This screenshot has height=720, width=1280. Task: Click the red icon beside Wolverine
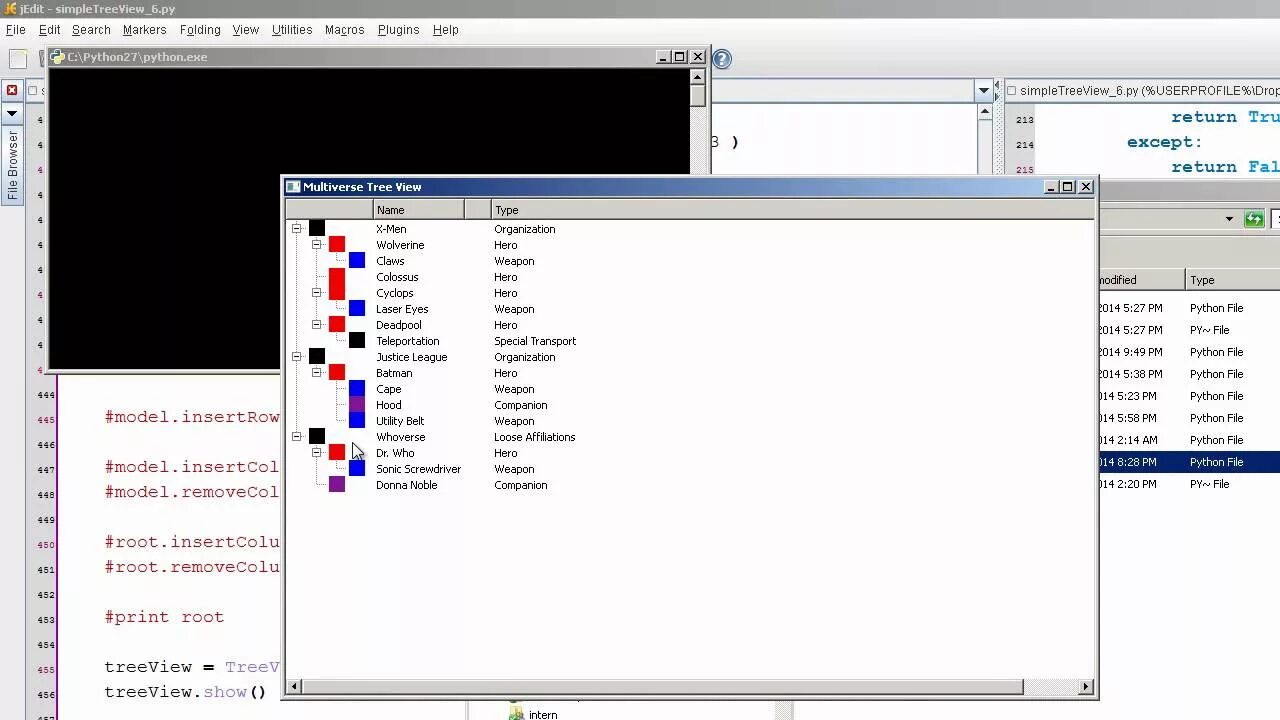pyautogui.click(x=337, y=245)
